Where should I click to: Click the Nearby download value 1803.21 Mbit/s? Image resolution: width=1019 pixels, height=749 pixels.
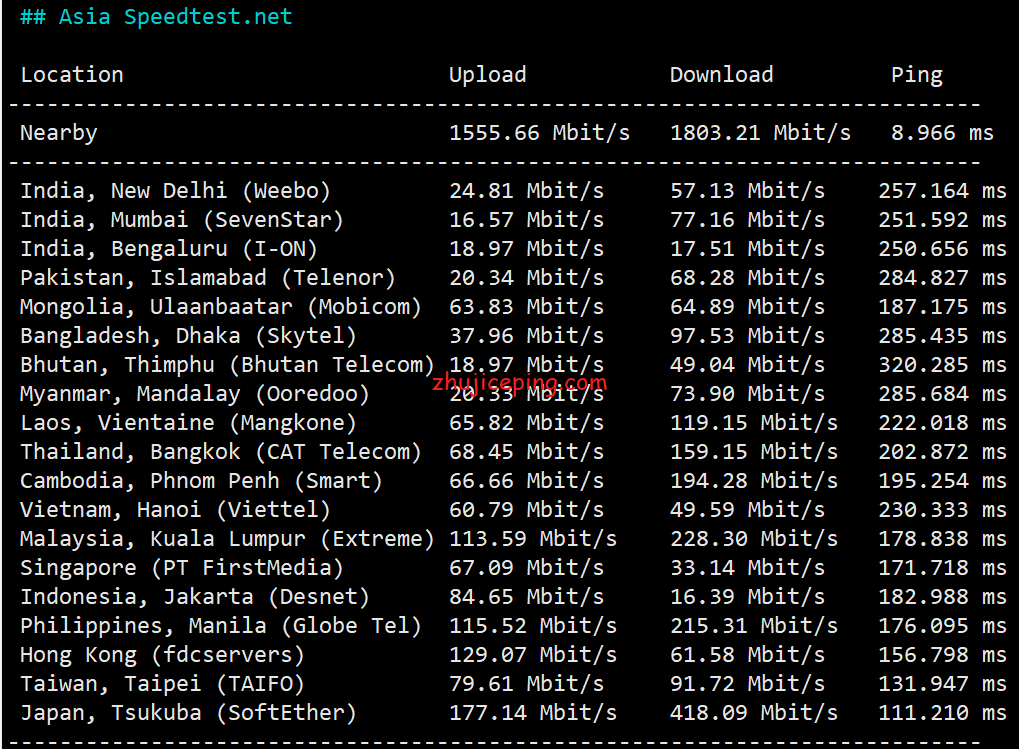[760, 133]
